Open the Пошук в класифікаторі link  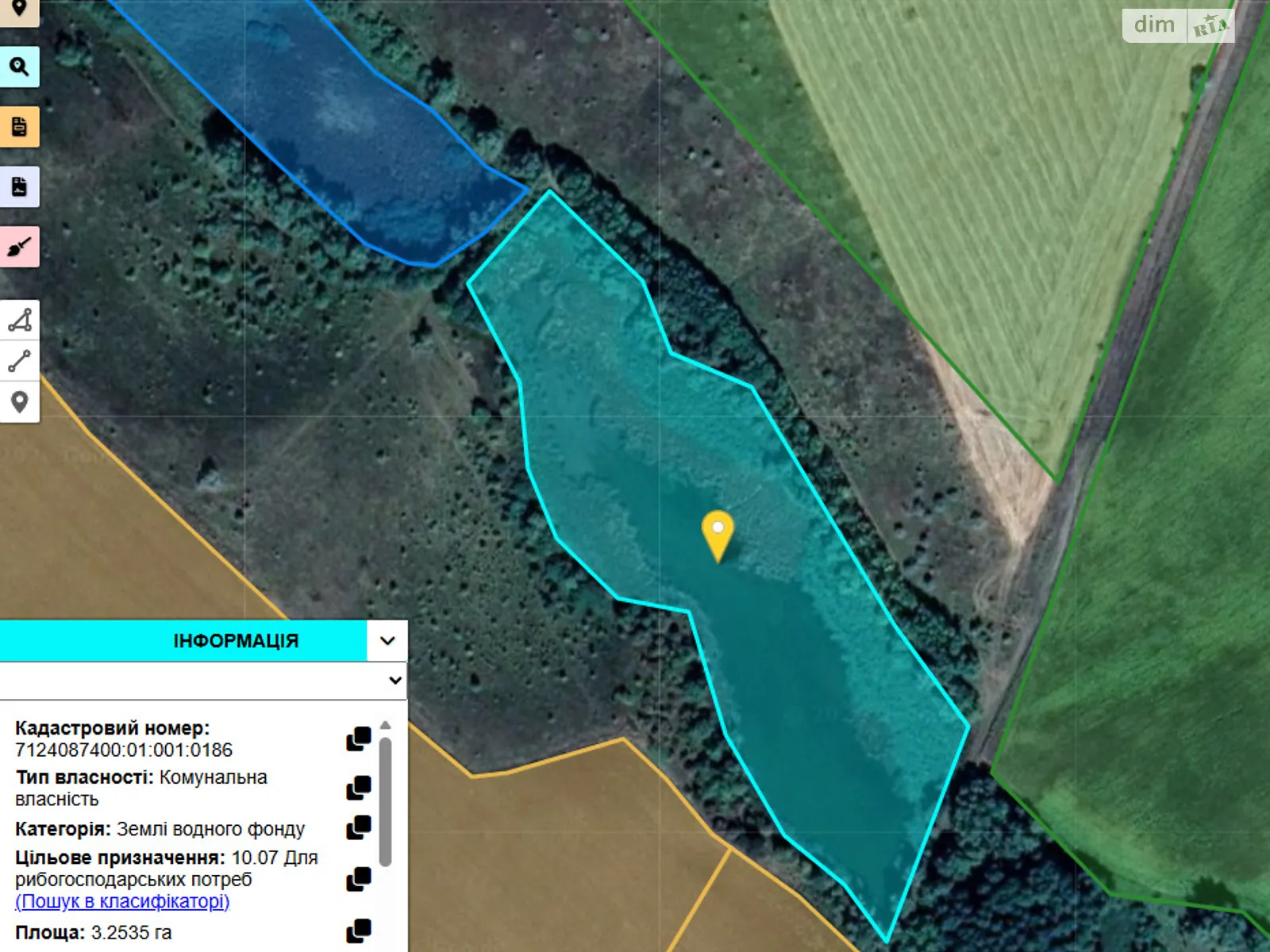[122, 902]
